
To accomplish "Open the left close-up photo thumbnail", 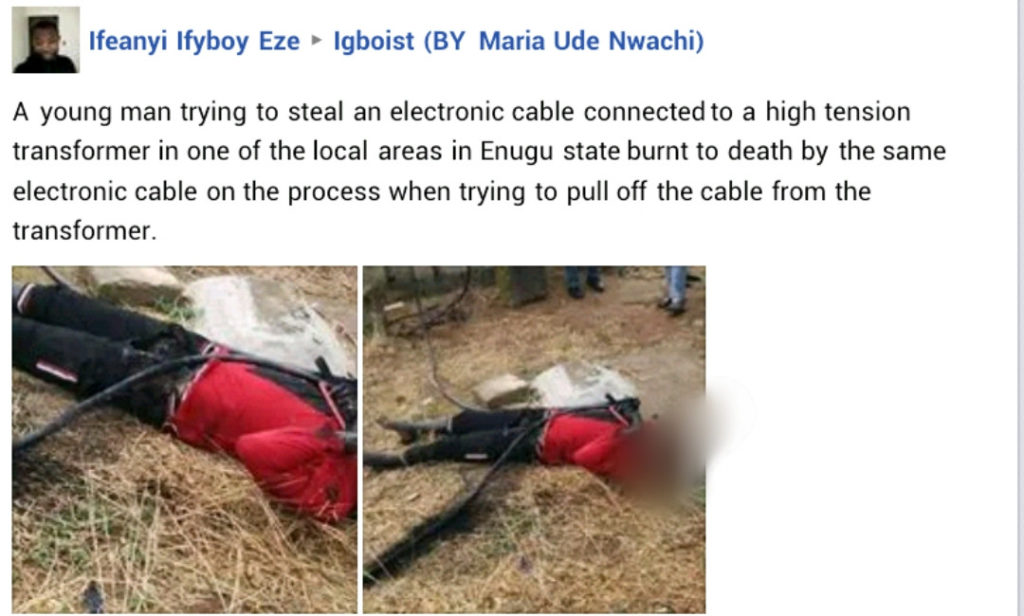I will (185, 439).
